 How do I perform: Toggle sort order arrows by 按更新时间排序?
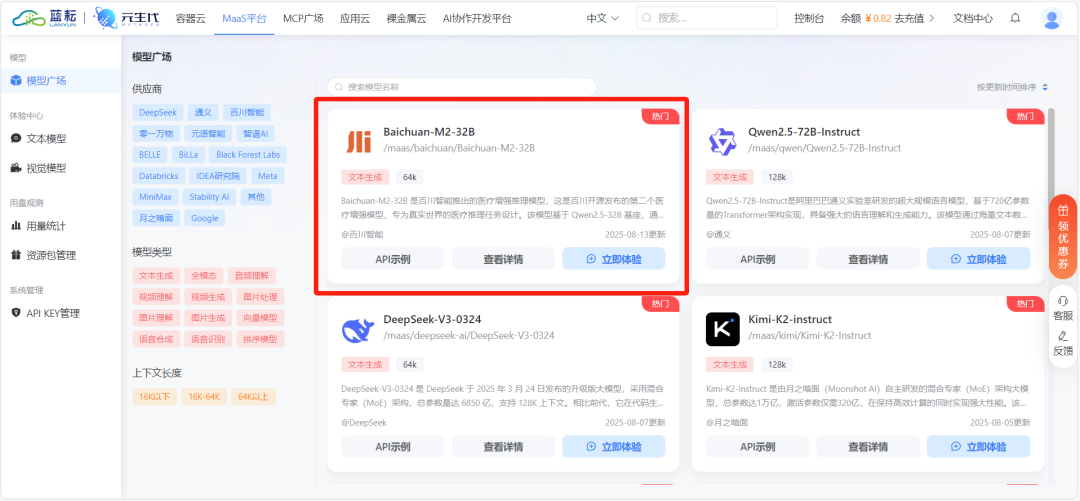click(x=1045, y=88)
